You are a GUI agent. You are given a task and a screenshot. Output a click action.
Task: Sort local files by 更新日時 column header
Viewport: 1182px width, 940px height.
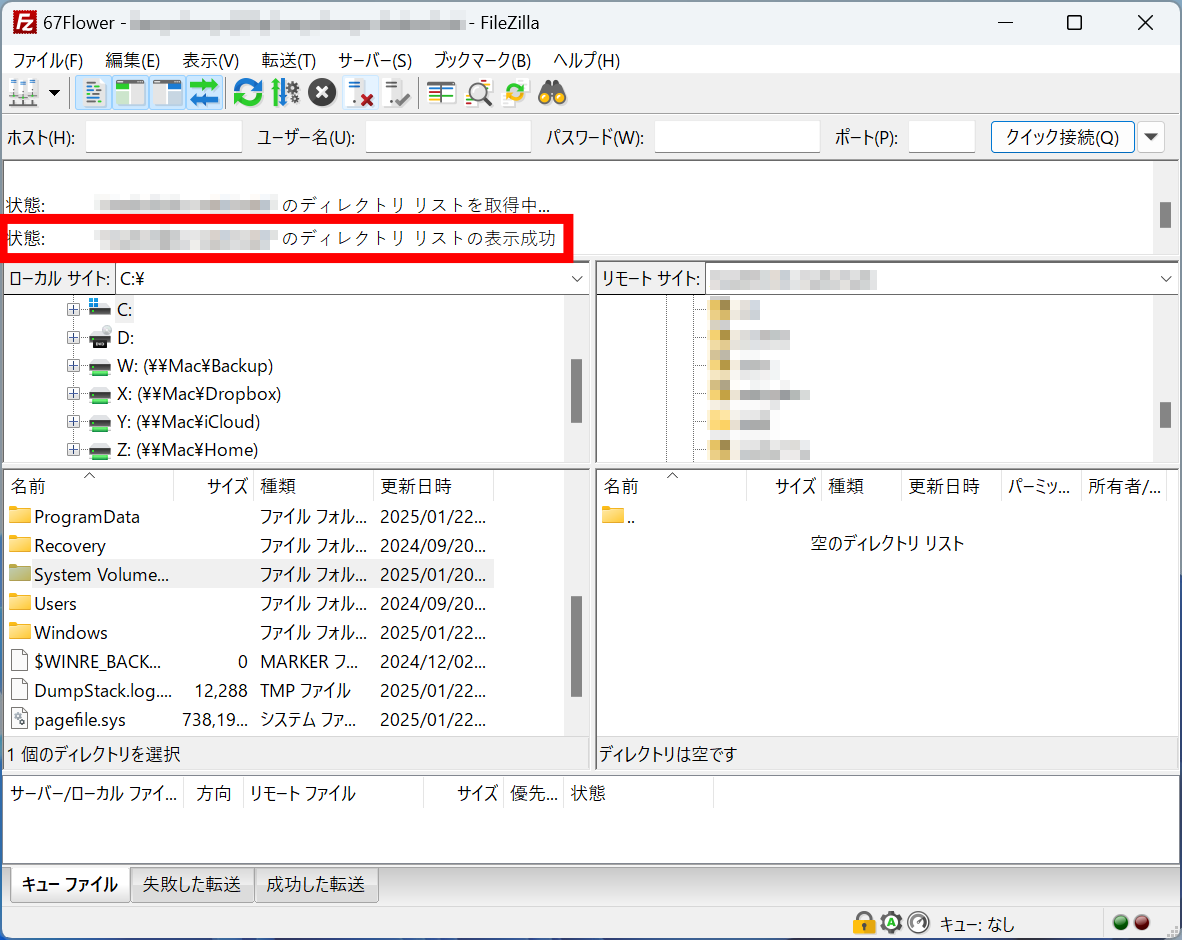coord(433,486)
